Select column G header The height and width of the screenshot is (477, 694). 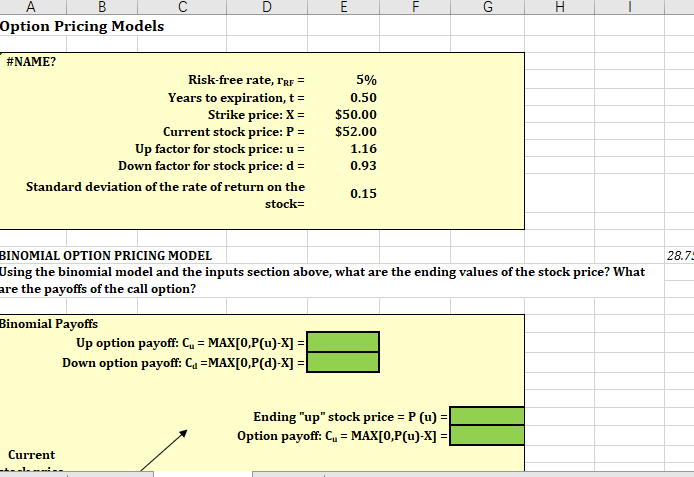click(x=488, y=7)
